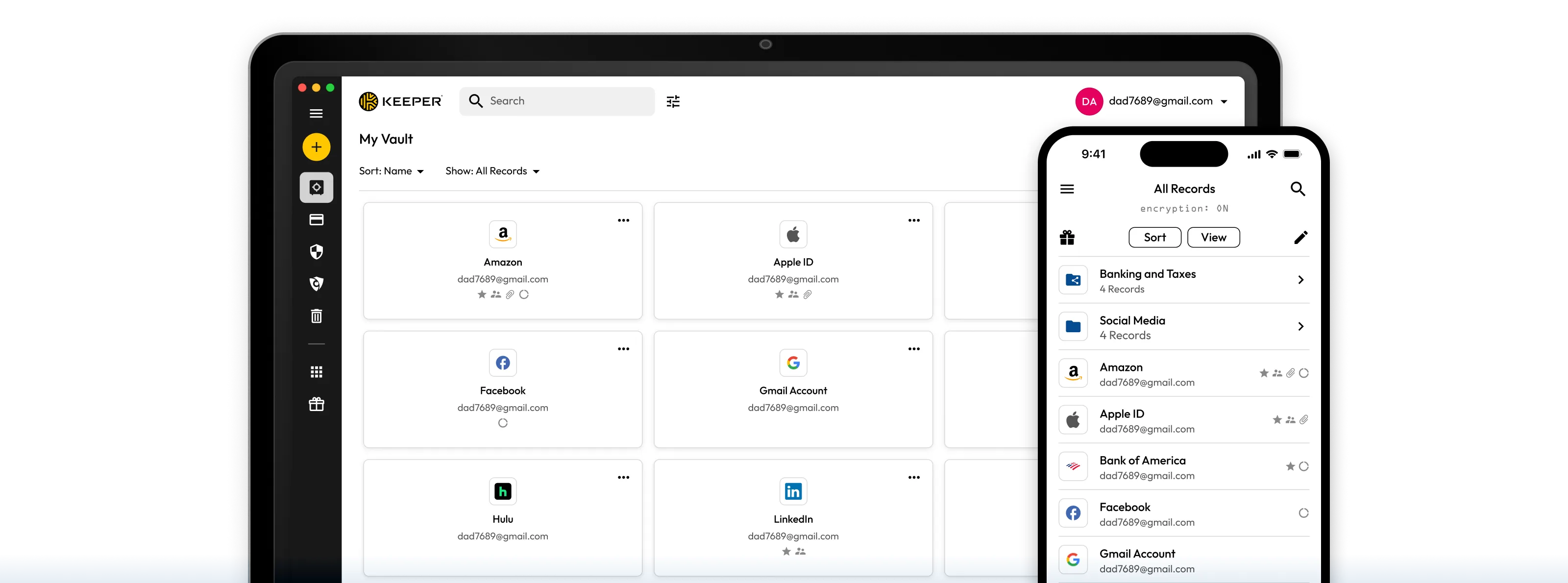This screenshot has height=583, width=1568.
Task: Tap the phone gift icon
Action: (1067, 237)
